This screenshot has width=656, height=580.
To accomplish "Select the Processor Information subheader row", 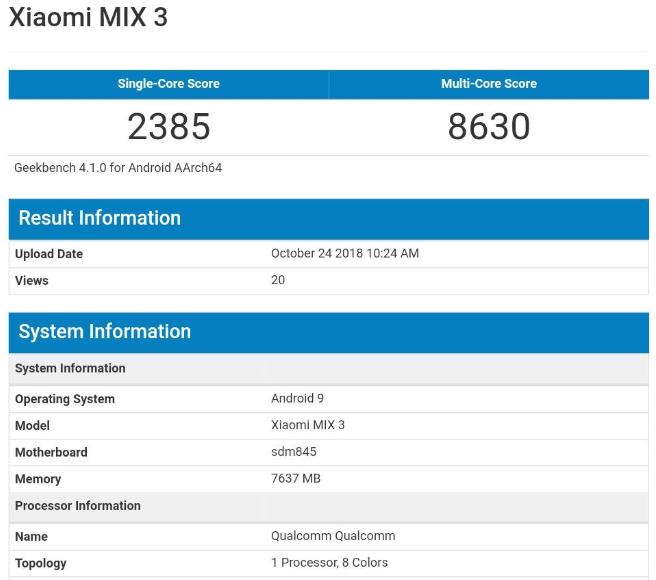I will coord(329,506).
